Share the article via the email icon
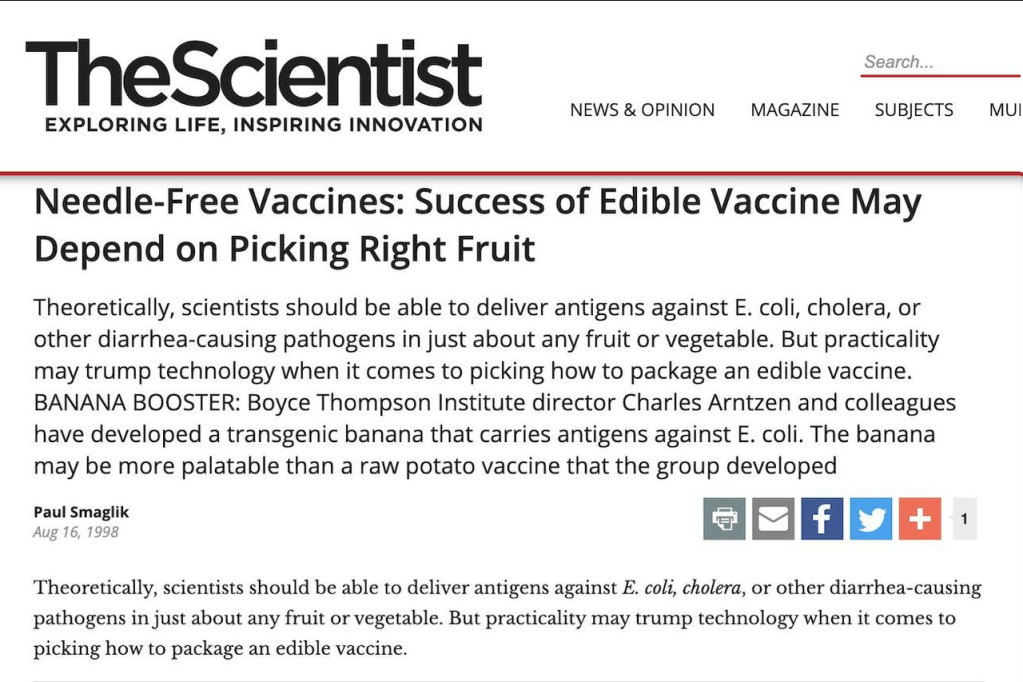The height and width of the screenshot is (682, 1023). [773, 519]
